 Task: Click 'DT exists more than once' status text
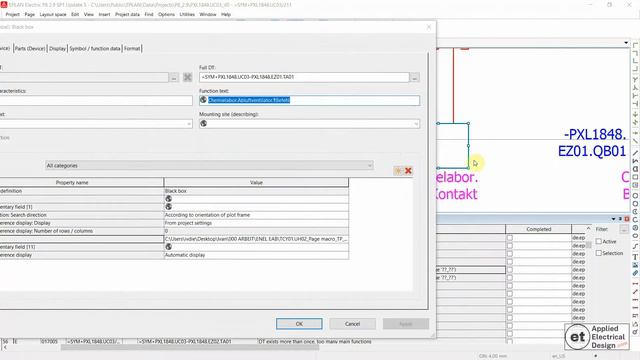(315, 341)
